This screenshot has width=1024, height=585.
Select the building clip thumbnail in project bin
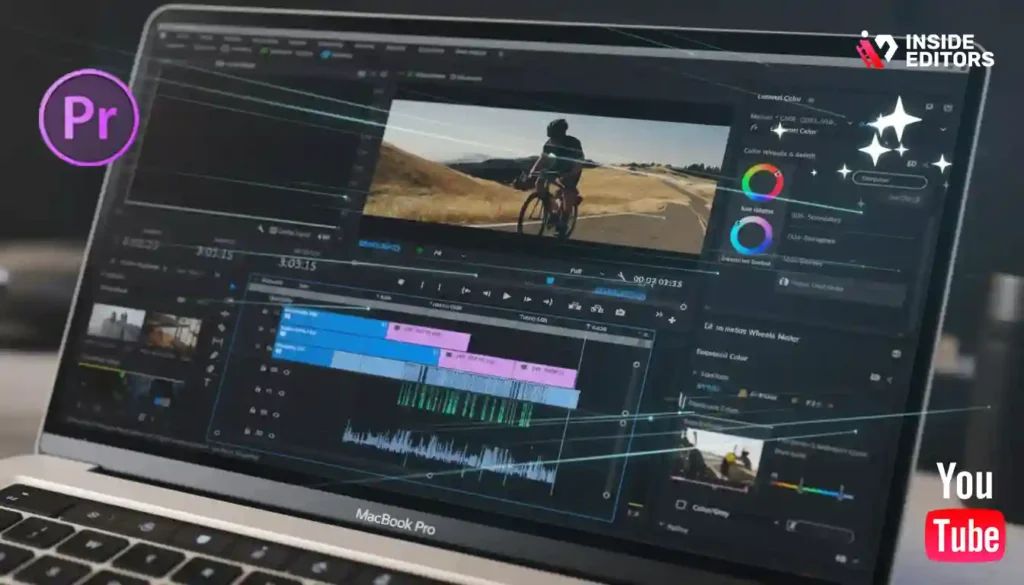[x=116, y=324]
